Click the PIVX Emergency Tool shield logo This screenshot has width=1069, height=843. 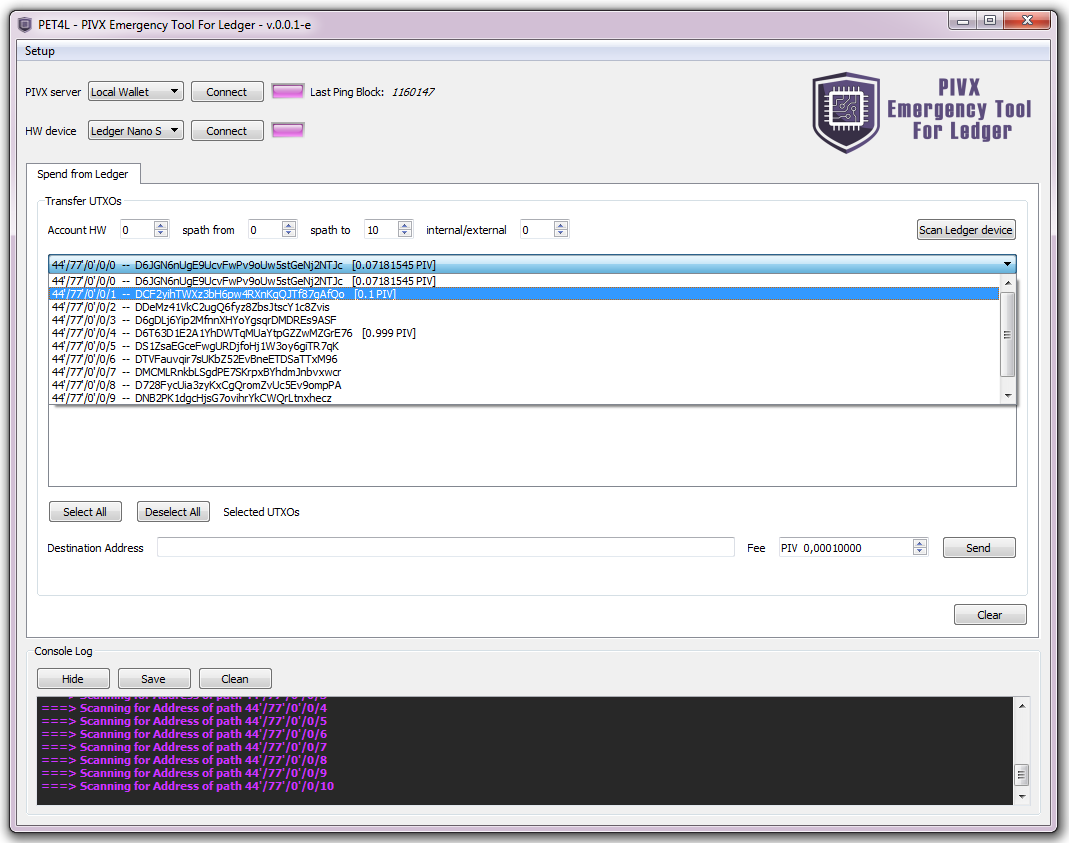(845, 112)
